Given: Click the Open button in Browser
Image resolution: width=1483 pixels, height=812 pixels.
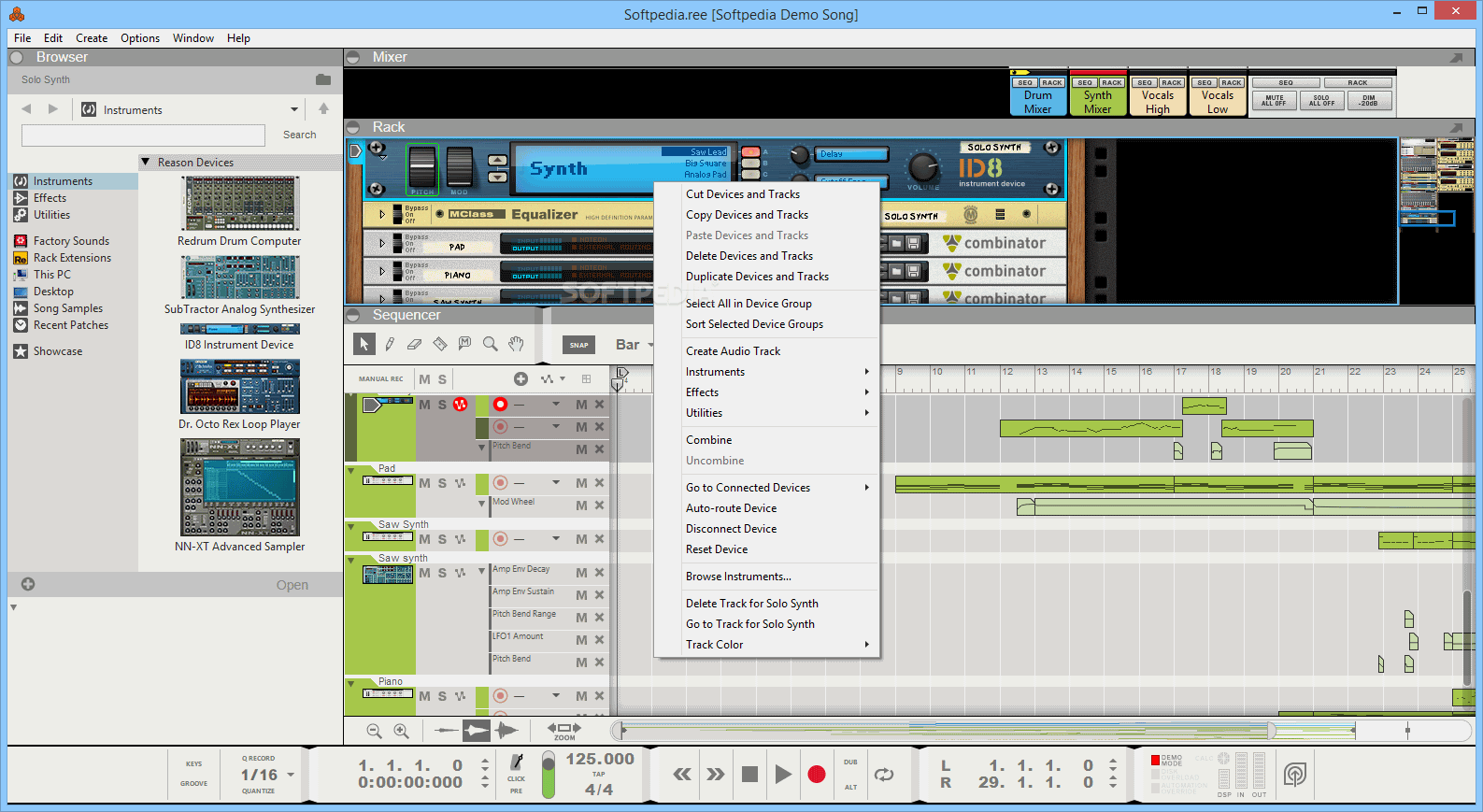Looking at the screenshot, I should tap(292, 585).
